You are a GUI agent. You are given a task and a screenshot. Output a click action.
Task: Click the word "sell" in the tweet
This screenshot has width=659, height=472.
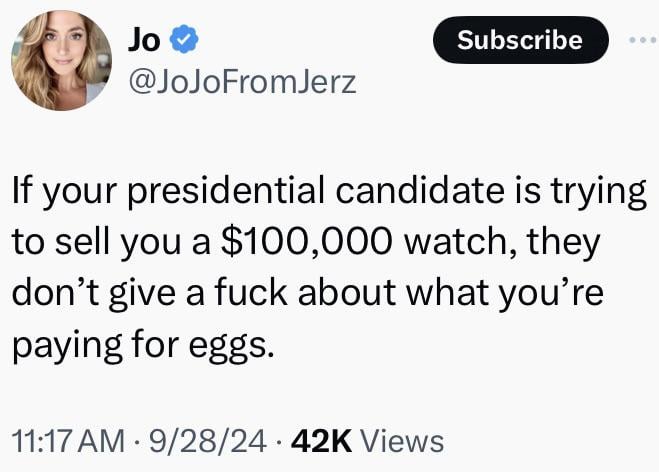click(x=85, y=242)
